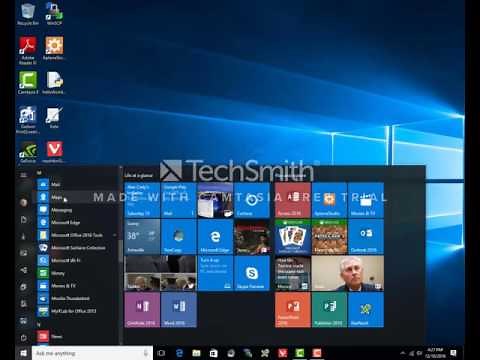480x360 pixels.
Task: Open News from the app list
Action: tap(77, 336)
